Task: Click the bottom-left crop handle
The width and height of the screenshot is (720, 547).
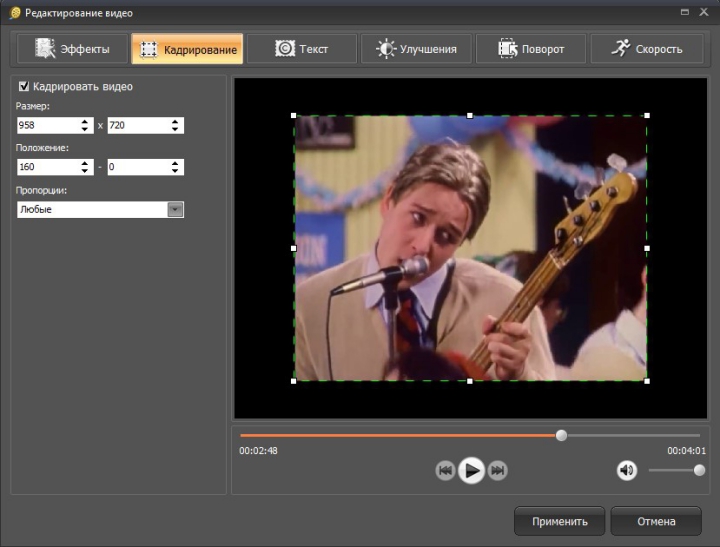Action: point(293,381)
